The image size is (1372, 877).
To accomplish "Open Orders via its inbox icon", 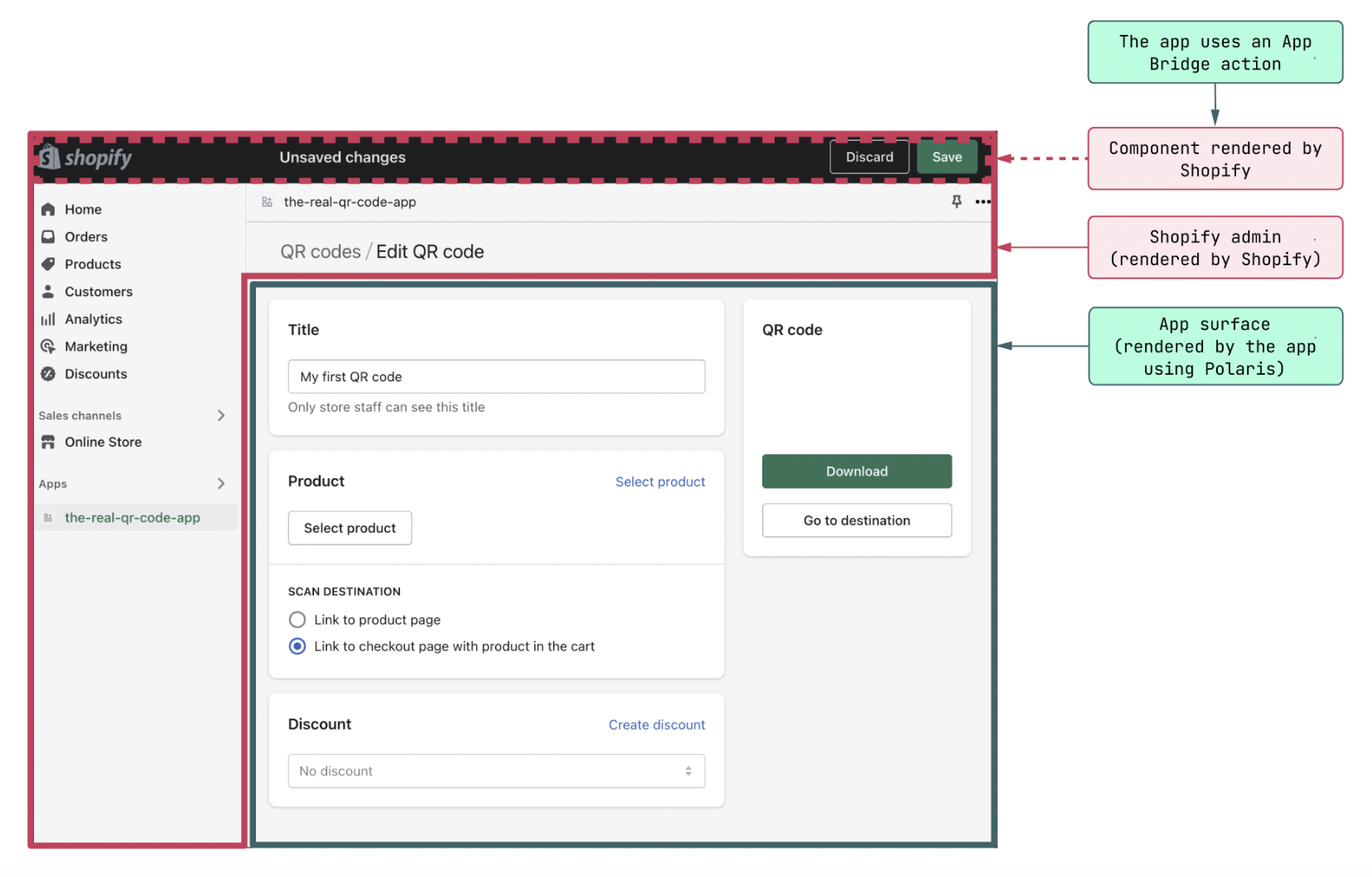I will point(48,237).
